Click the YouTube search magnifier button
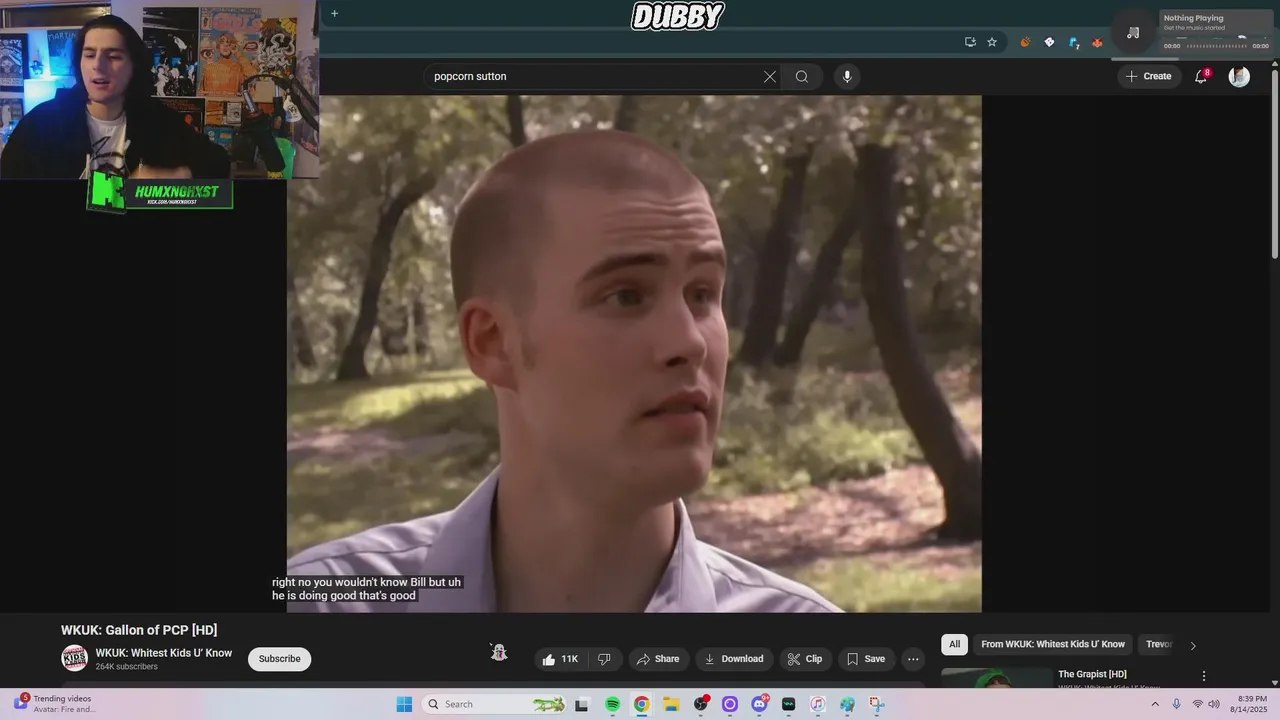Image resolution: width=1280 pixels, height=720 pixels. coord(802,76)
